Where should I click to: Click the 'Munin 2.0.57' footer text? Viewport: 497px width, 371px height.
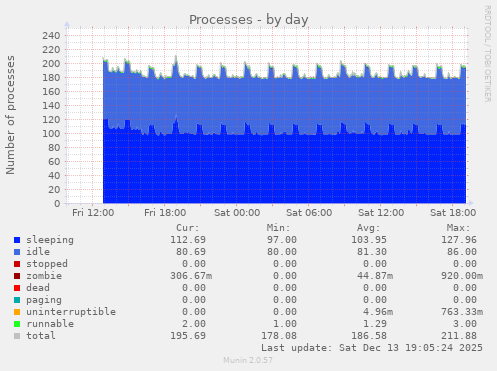(x=248, y=360)
